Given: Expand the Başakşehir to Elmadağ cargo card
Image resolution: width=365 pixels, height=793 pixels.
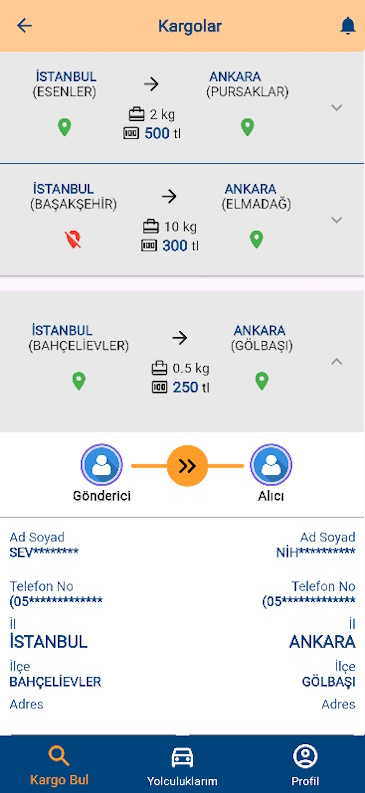Looking at the screenshot, I should [337, 220].
